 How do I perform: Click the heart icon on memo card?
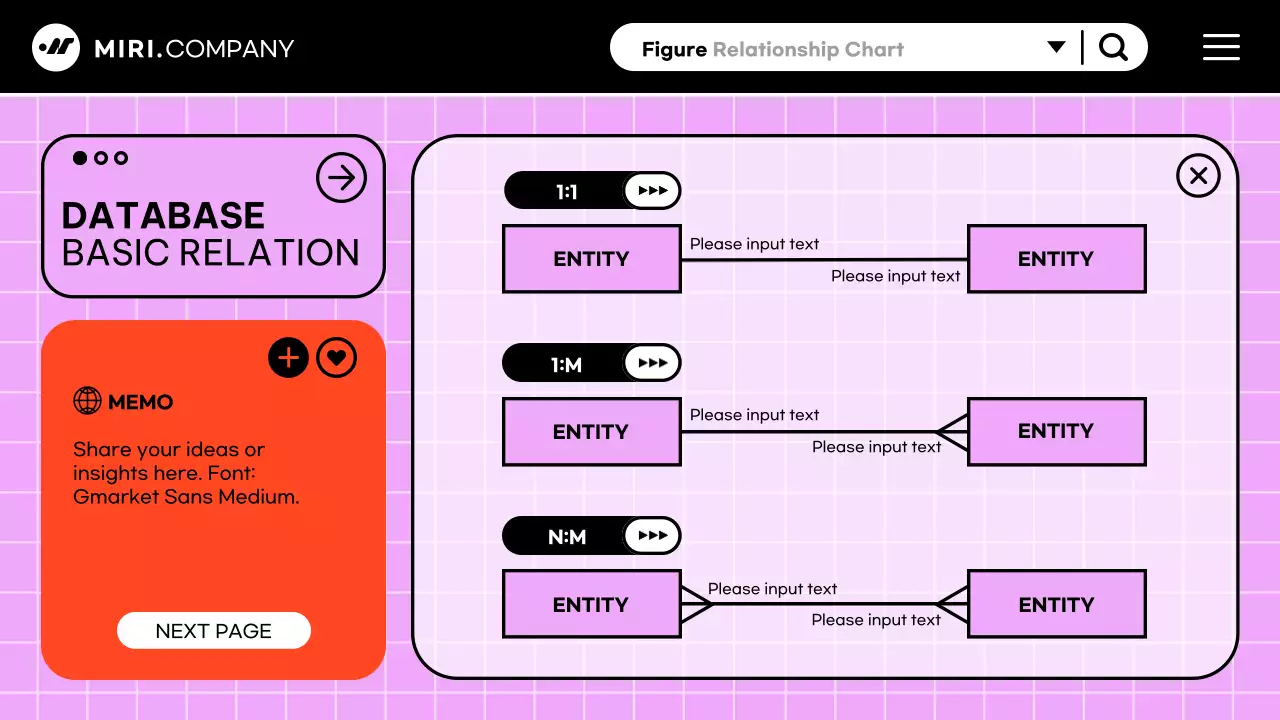click(337, 358)
